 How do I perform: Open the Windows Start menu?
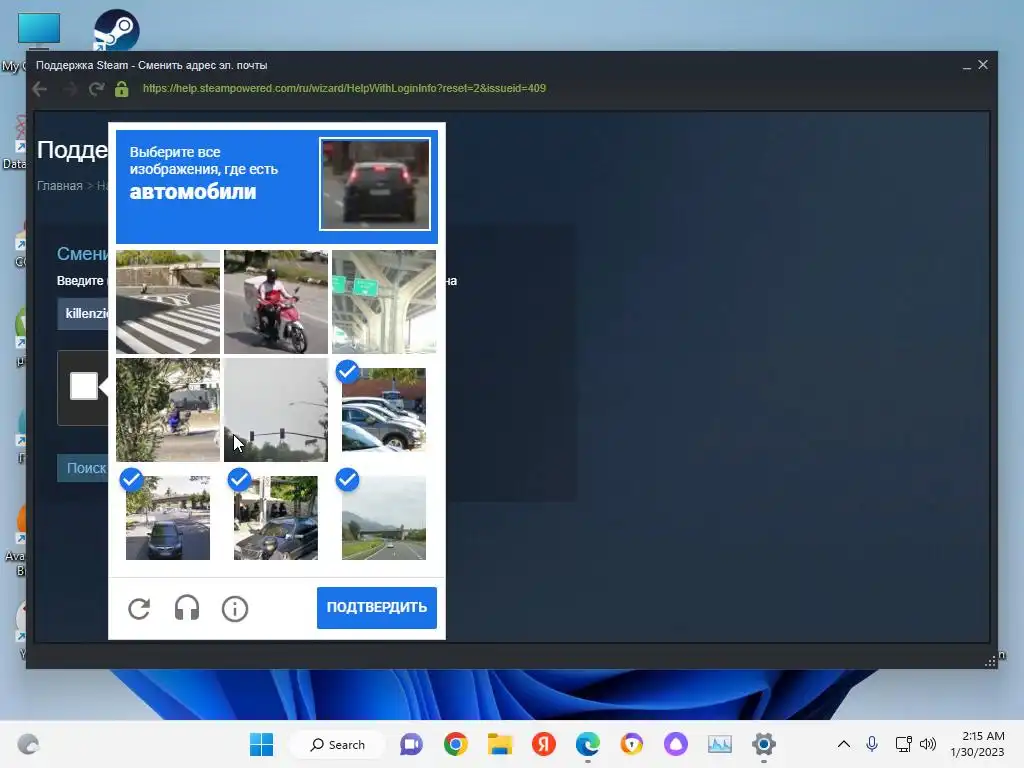pyautogui.click(x=262, y=744)
